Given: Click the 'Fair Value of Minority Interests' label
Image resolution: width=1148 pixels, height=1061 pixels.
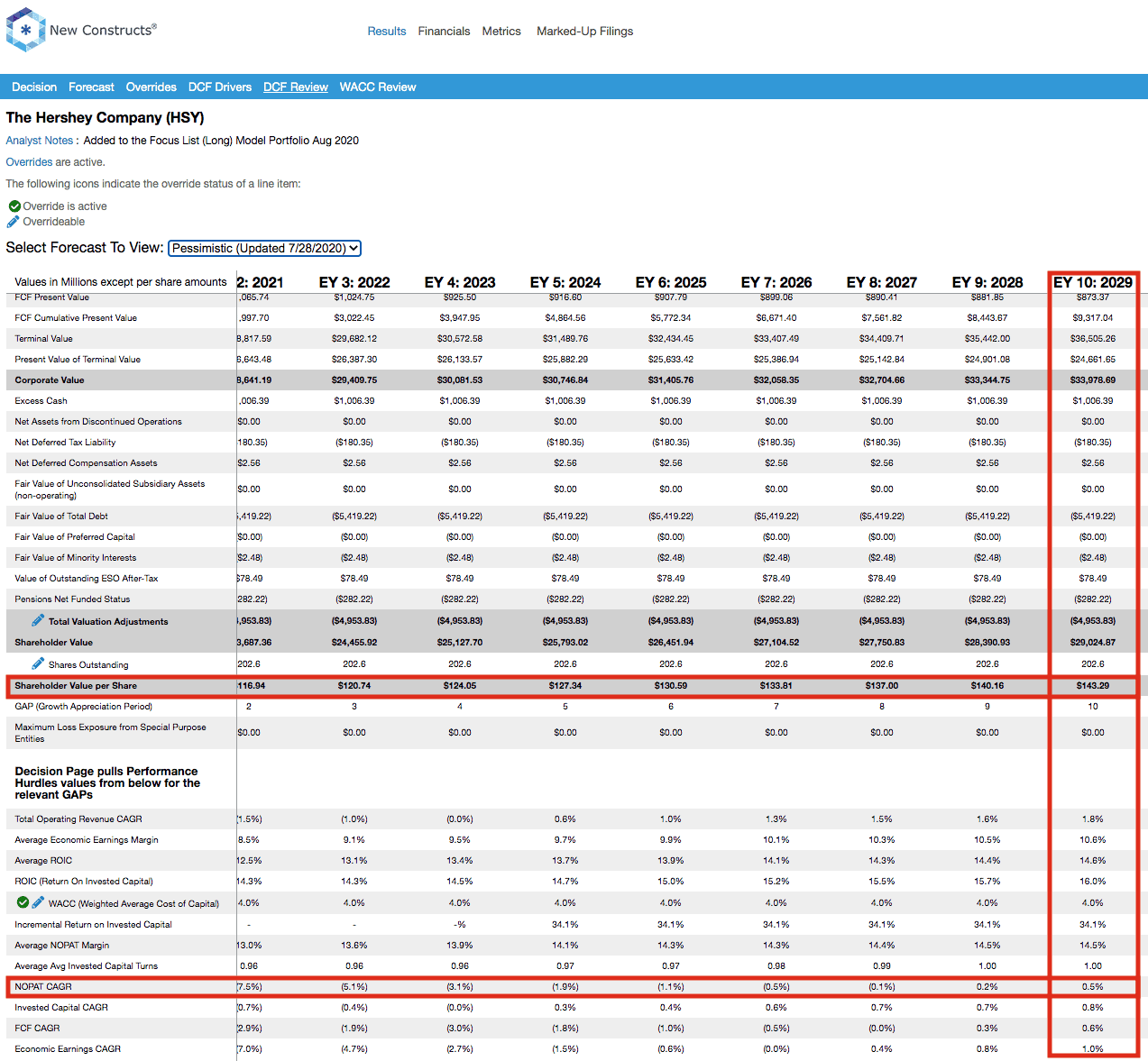Looking at the screenshot, I should pos(76,558).
